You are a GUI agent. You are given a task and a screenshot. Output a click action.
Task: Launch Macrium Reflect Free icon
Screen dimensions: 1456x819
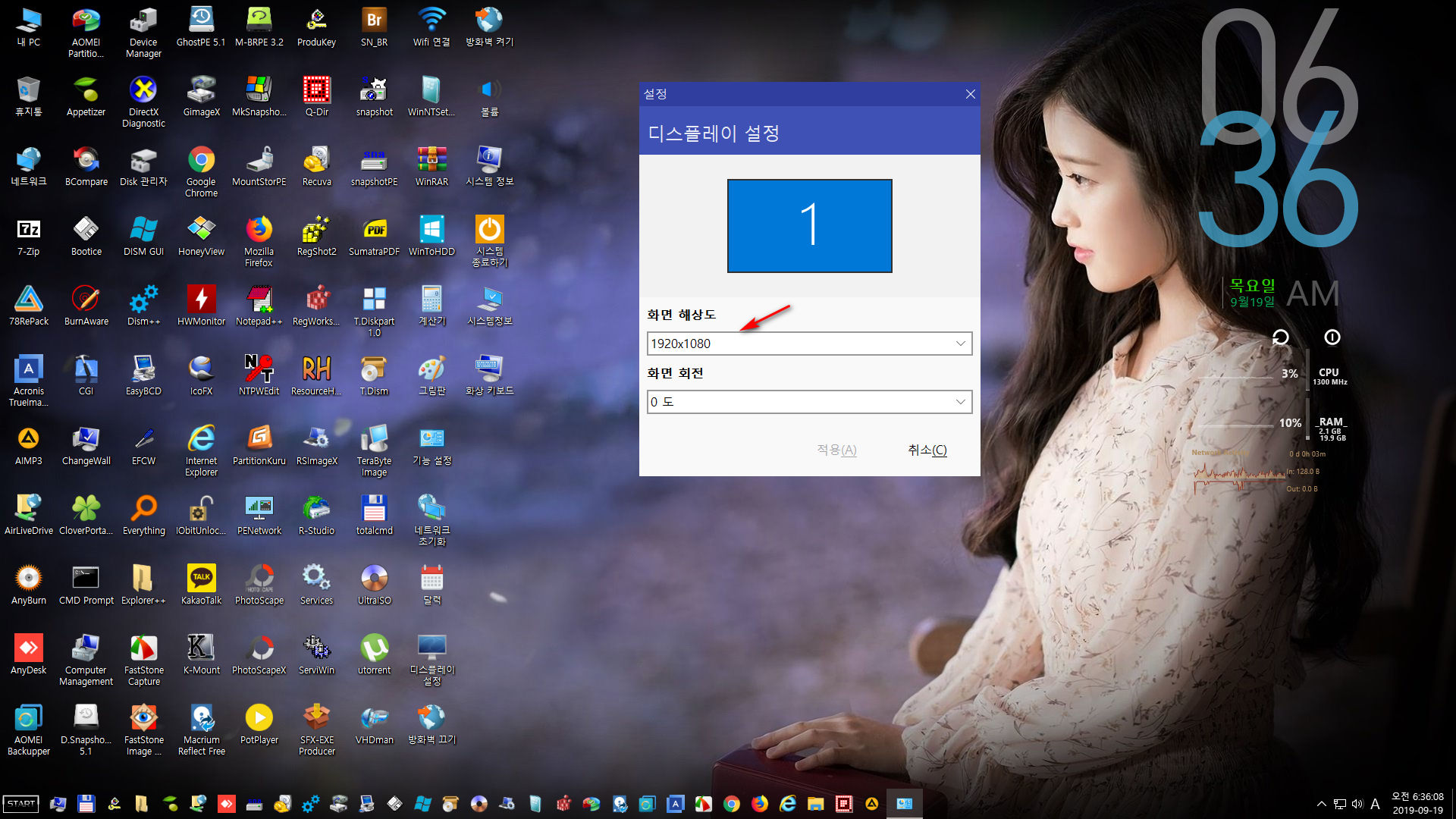[x=201, y=730]
